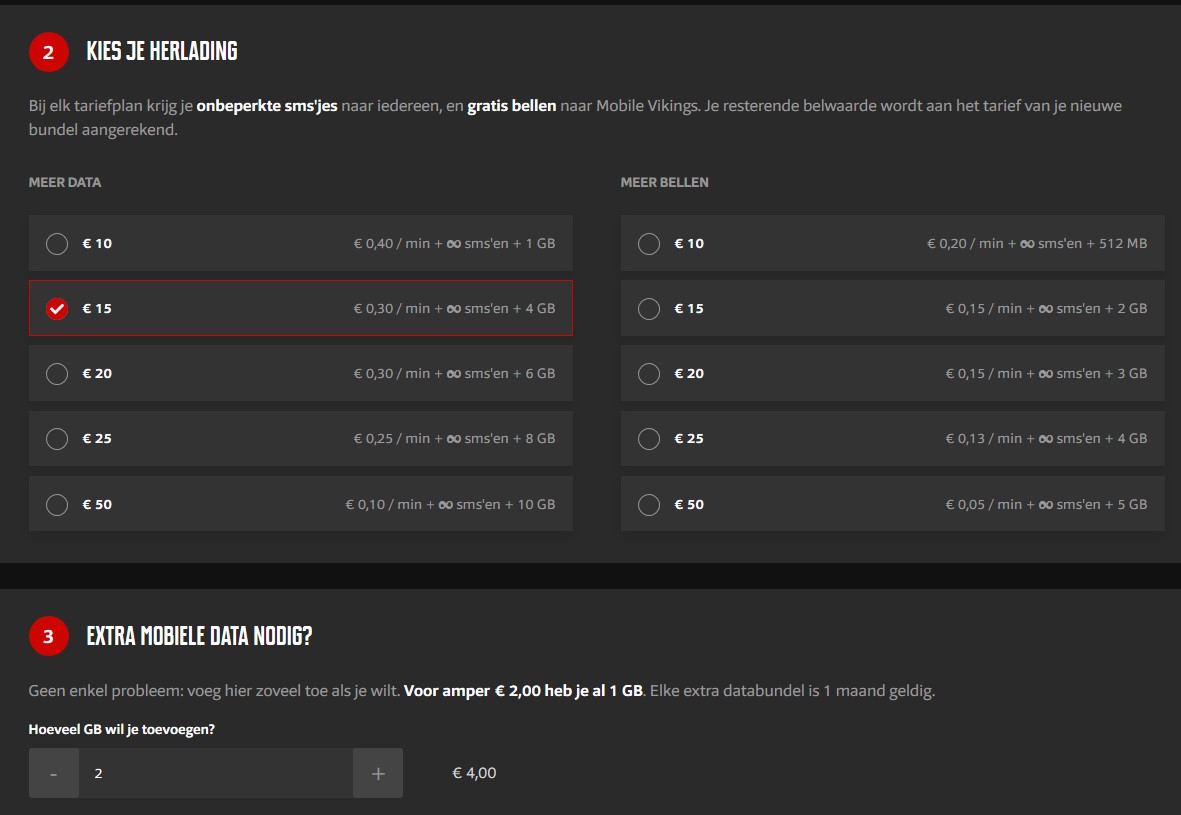Select the €50 Meer Bellen 5 GB plan
Image resolution: width=1181 pixels, height=815 pixels.
(649, 504)
